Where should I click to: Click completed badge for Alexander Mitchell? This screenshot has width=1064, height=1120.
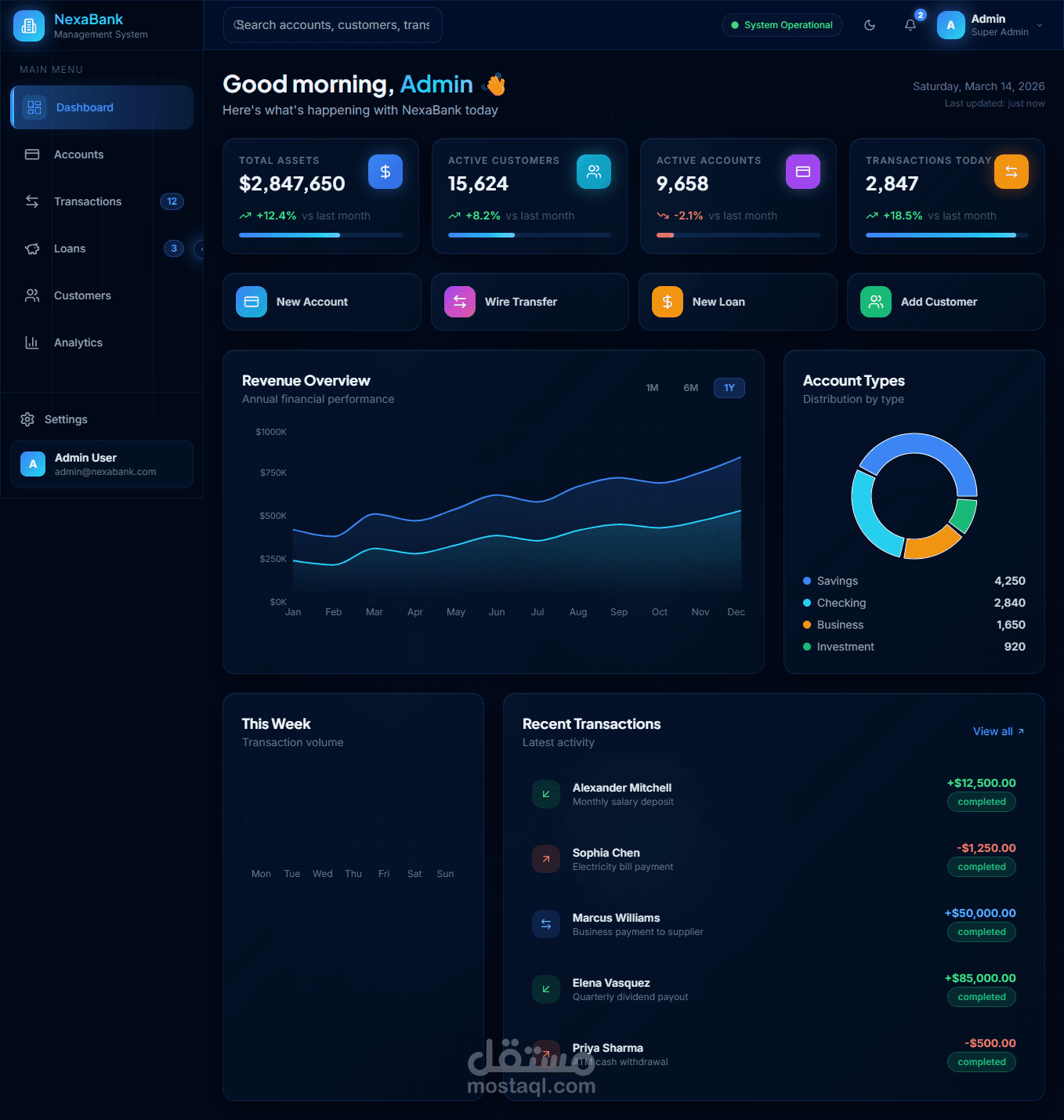pos(982,802)
